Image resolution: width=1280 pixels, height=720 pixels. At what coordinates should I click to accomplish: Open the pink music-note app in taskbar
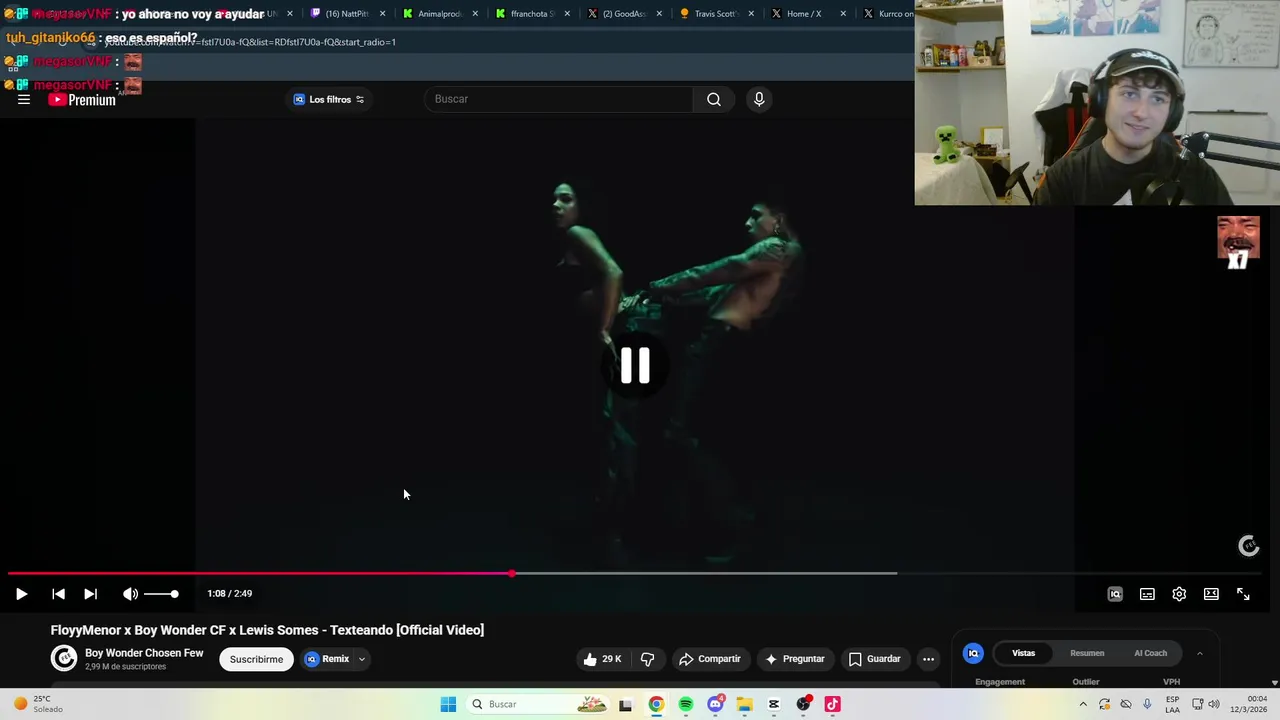pyautogui.click(x=832, y=704)
